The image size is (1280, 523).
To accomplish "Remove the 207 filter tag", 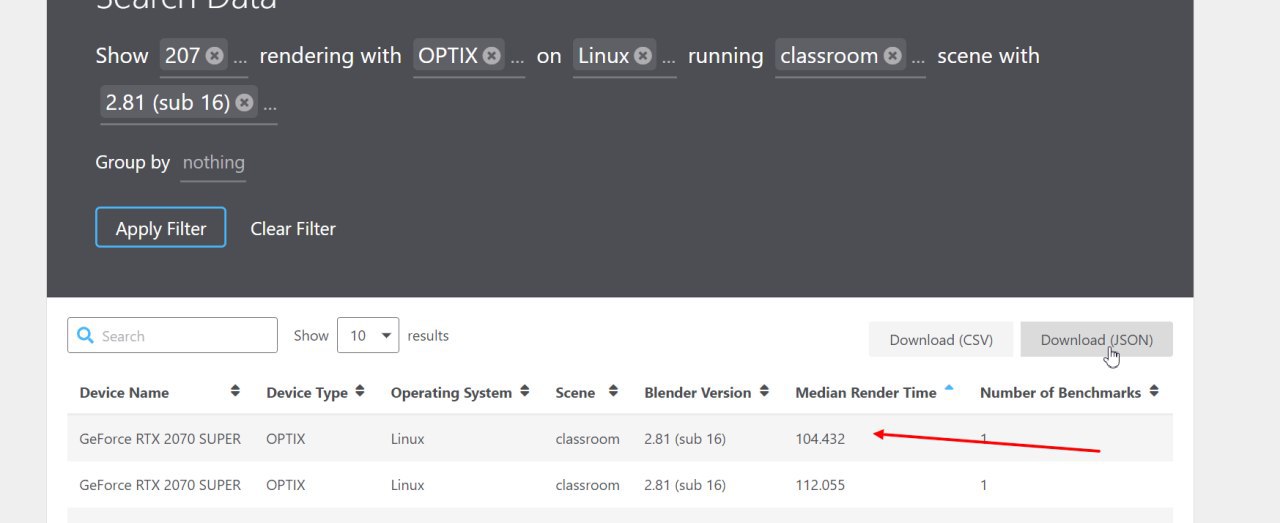I will pos(215,56).
